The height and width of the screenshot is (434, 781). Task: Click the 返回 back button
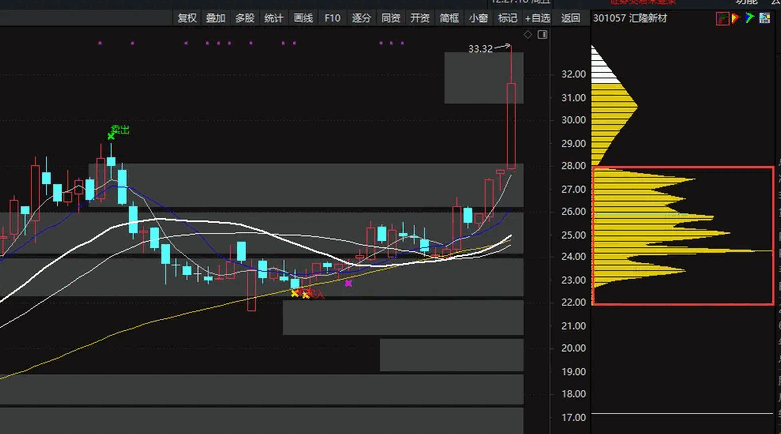pos(570,18)
